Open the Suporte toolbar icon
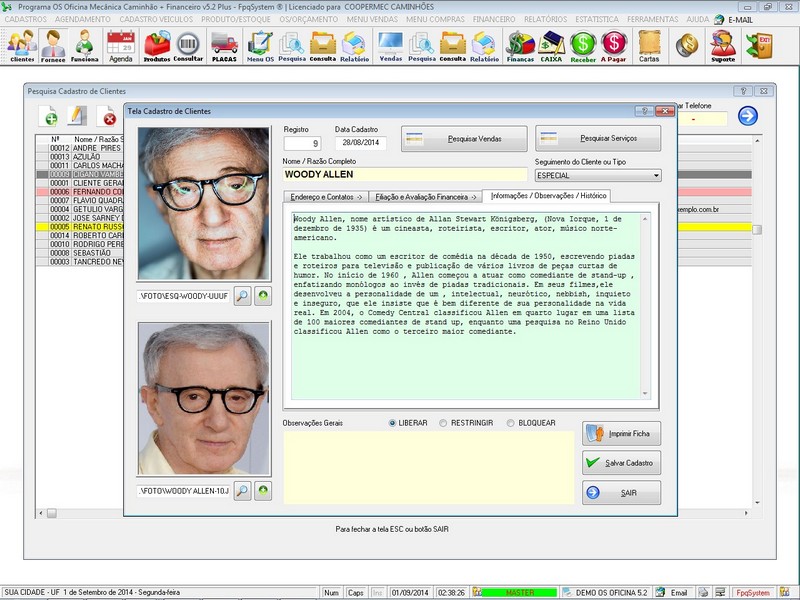The image size is (800, 600). tap(722, 46)
